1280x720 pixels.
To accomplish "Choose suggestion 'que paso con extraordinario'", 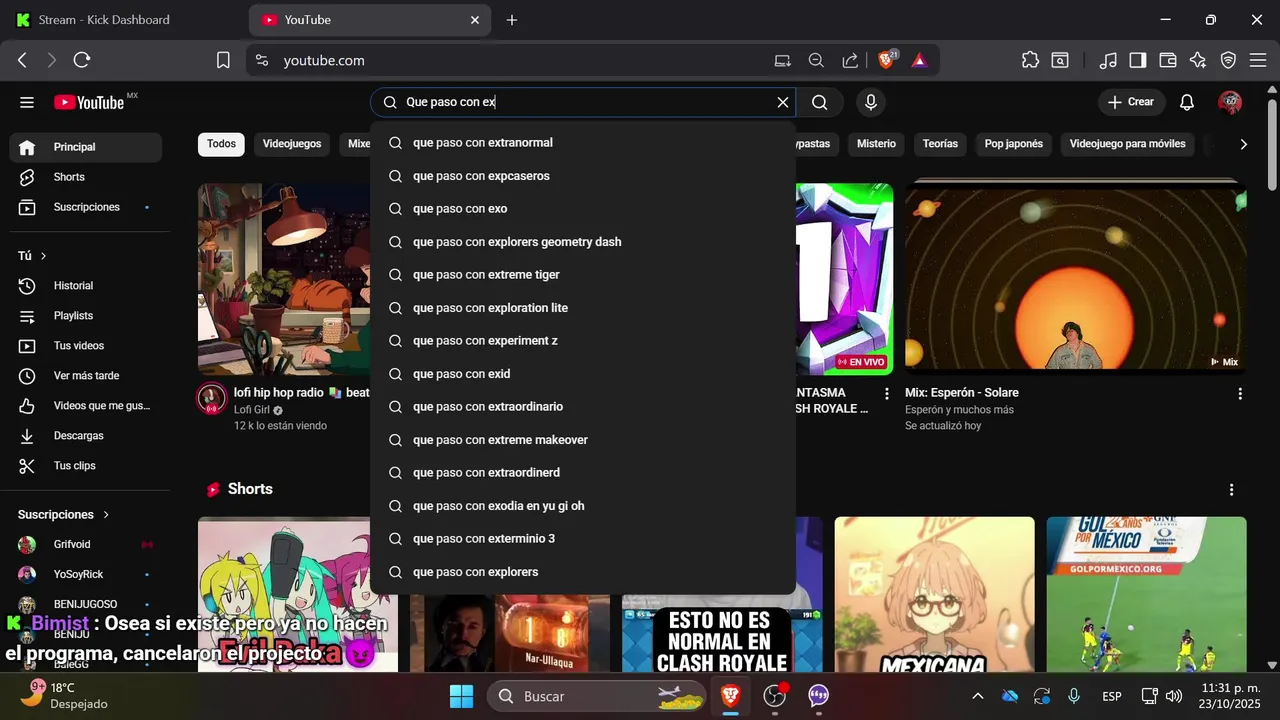I will pyautogui.click(x=583, y=407).
